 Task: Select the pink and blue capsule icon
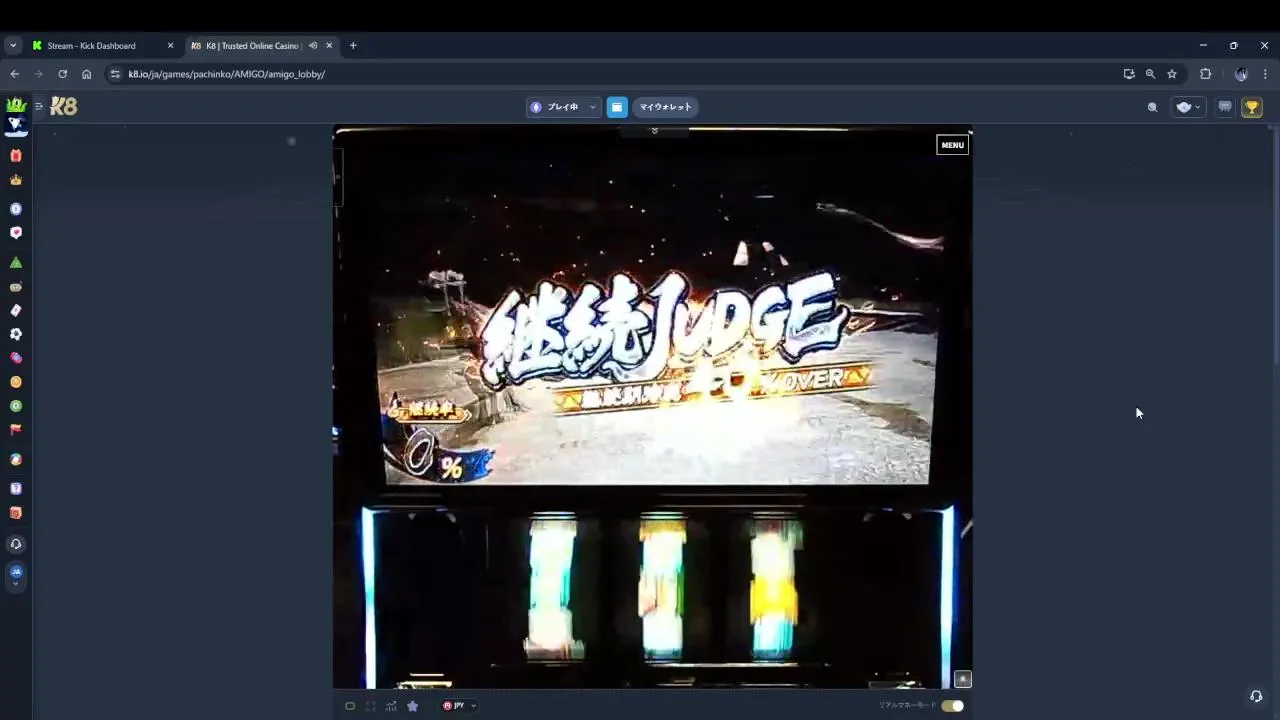tap(16, 358)
